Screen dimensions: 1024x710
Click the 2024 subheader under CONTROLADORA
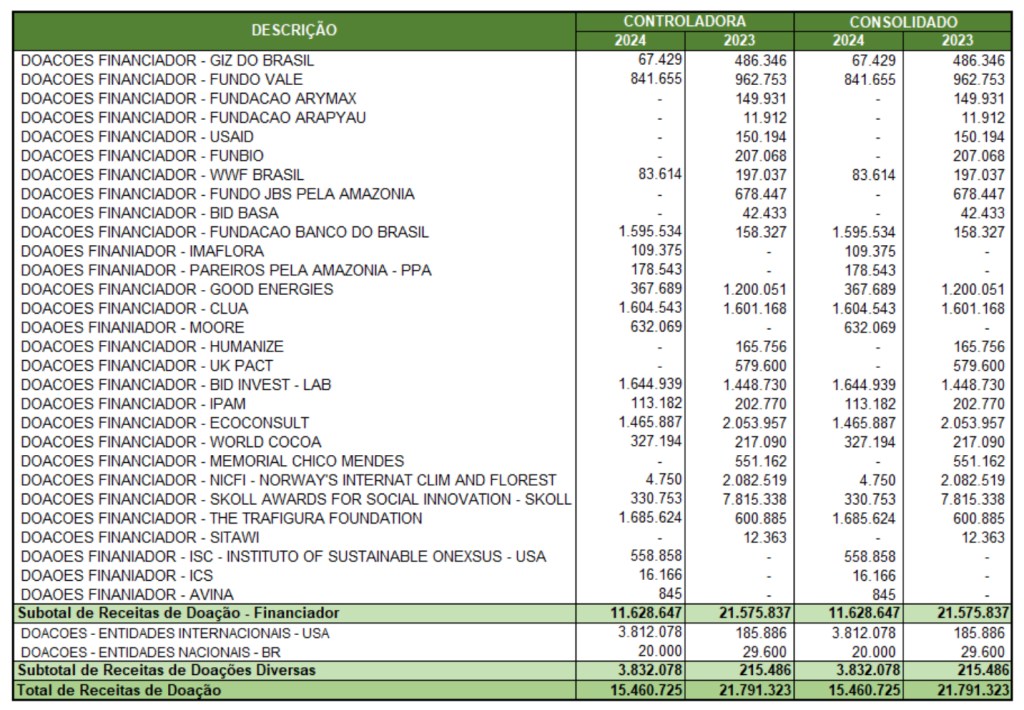pyautogui.click(x=630, y=40)
